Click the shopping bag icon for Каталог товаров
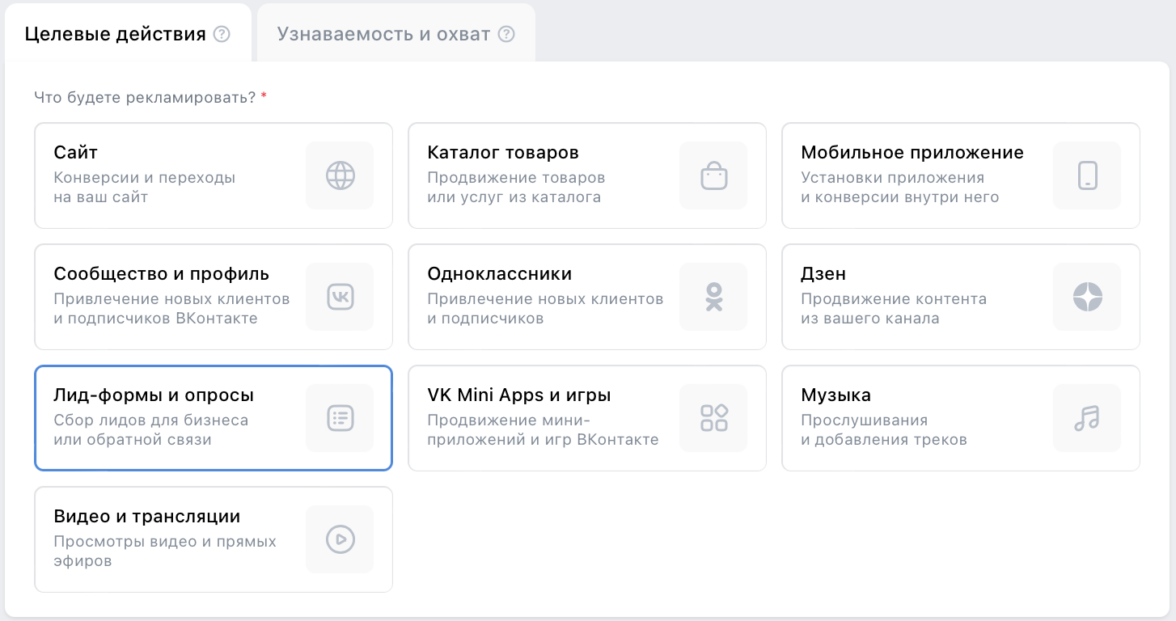The height and width of the screenshot is (621, 1176). coord(714,175)
